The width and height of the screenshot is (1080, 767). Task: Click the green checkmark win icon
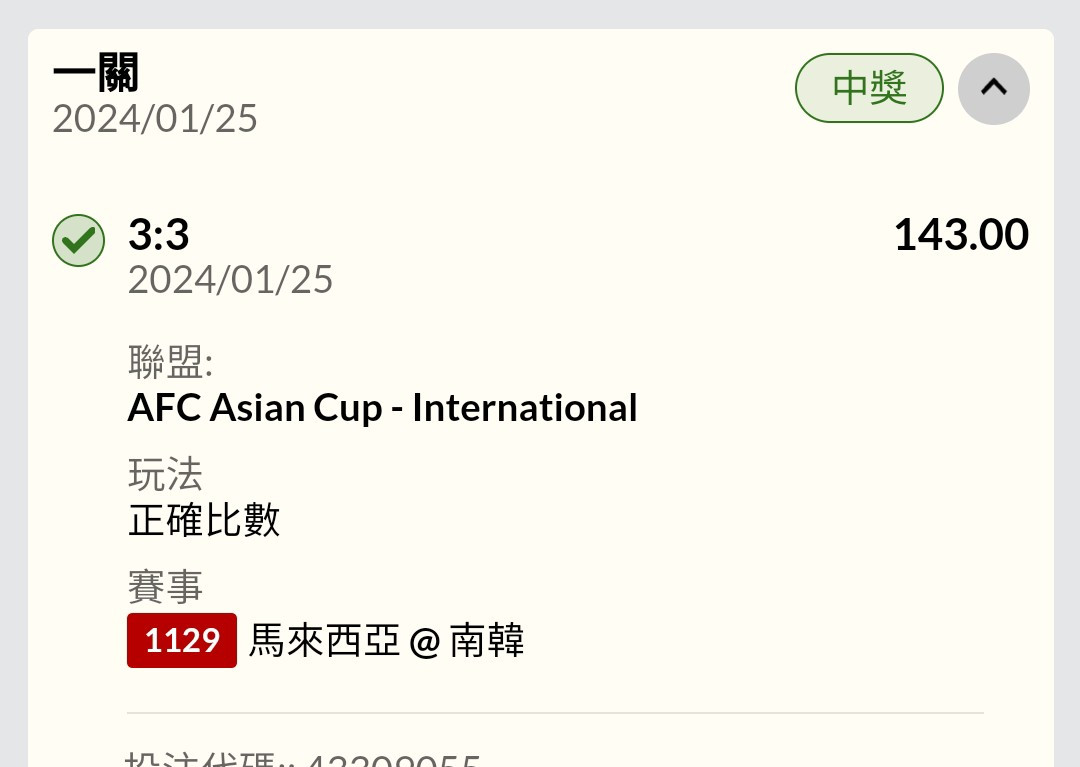[79, 240]
